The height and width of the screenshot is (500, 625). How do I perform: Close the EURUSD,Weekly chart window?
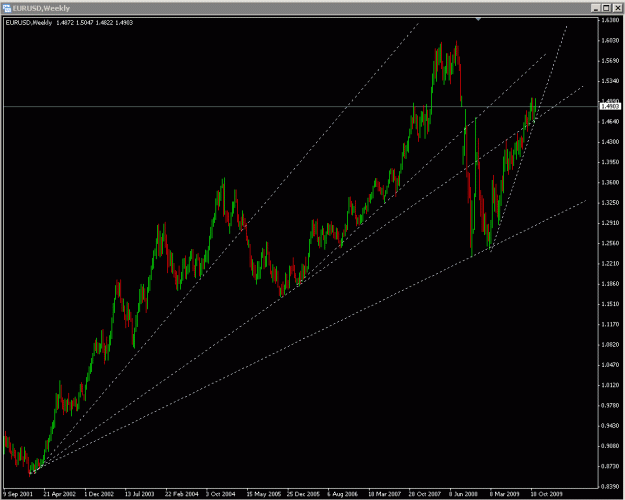617,8
